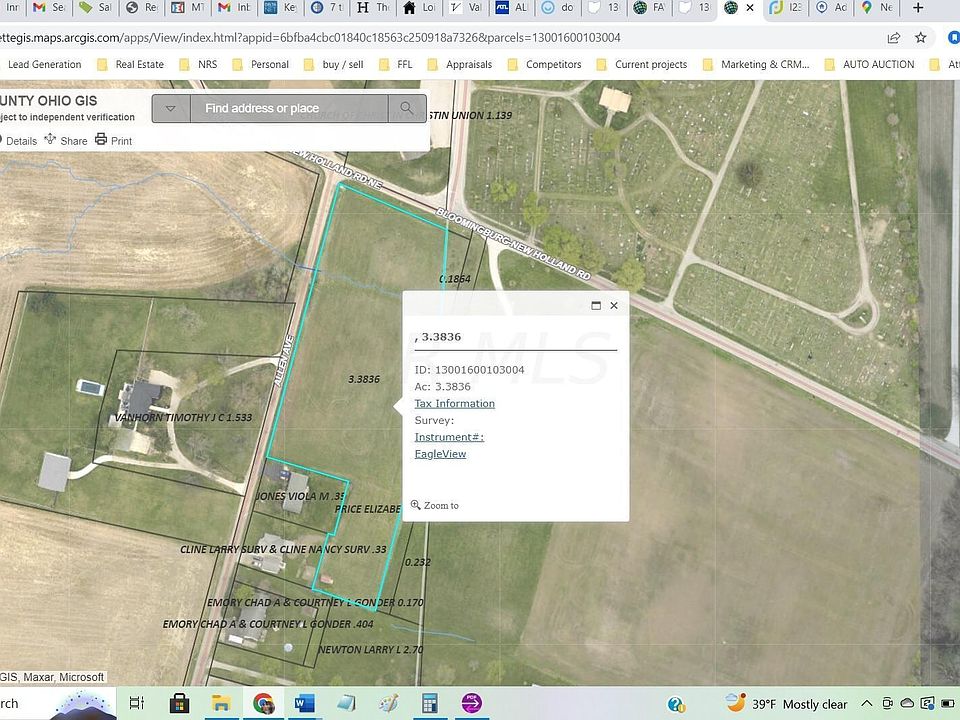Click the share page icon in the address bar
This screenshot has height=720, width=960.
point(894,38)
